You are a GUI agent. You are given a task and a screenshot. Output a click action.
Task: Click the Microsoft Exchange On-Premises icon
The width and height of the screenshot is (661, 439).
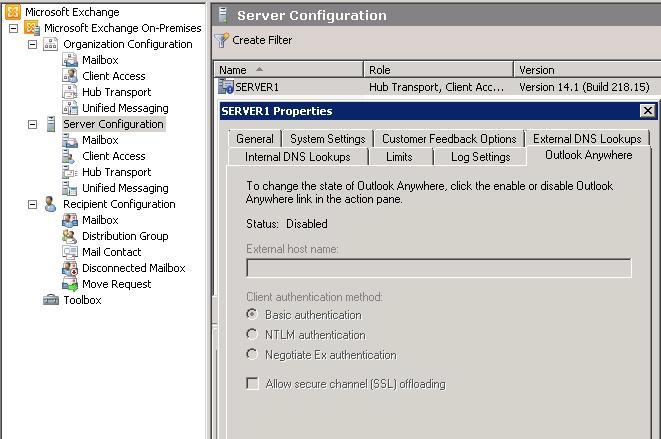[x=32, y=28]
